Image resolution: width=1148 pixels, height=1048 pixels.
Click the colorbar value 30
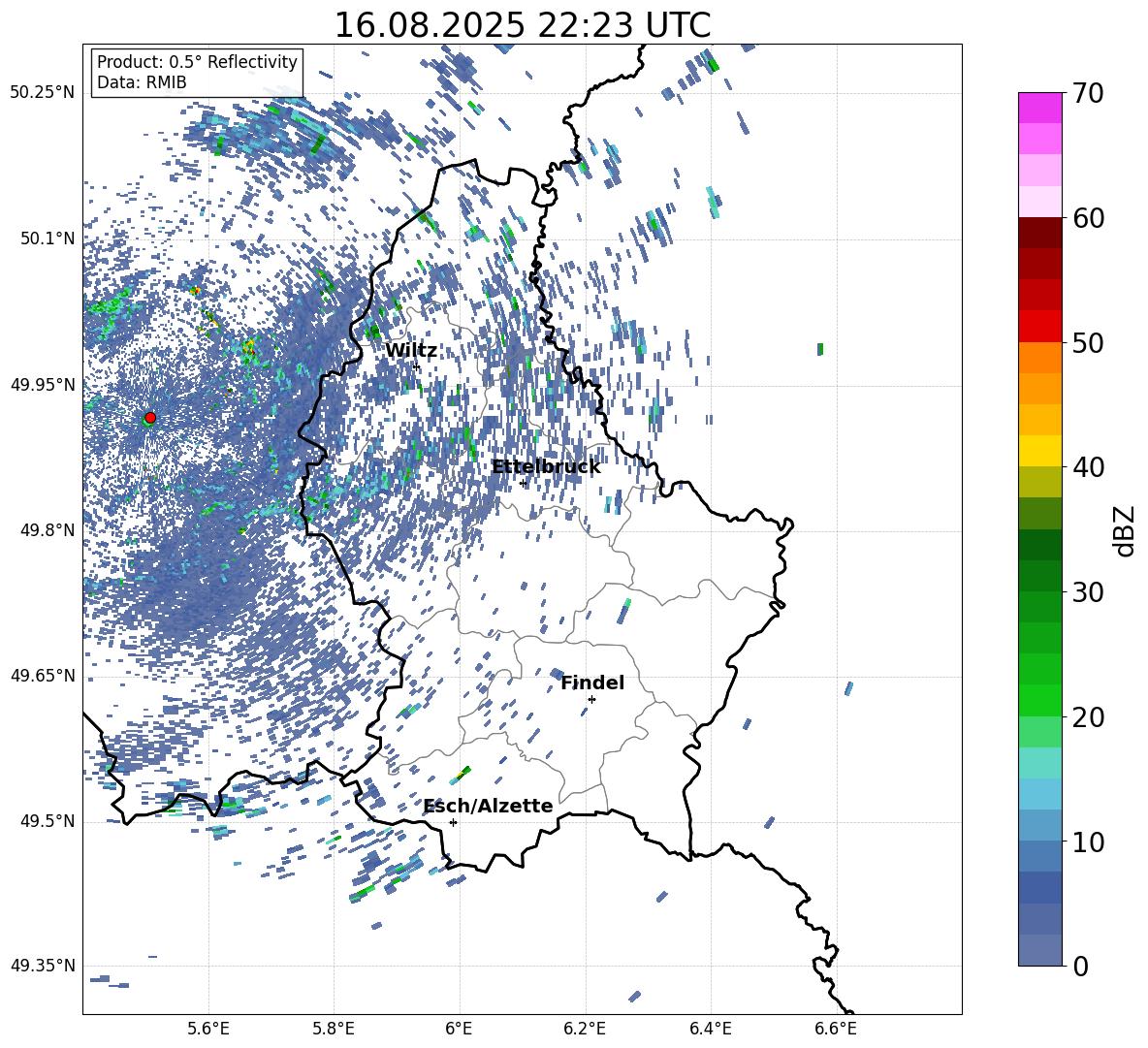click(1087, 592)
